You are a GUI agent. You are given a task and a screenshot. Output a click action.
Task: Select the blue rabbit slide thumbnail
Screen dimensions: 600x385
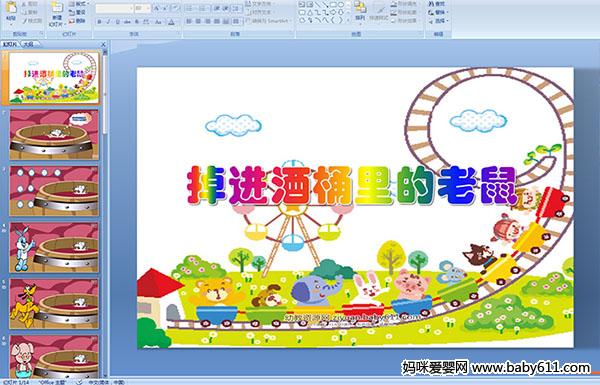tap(54, 247)
